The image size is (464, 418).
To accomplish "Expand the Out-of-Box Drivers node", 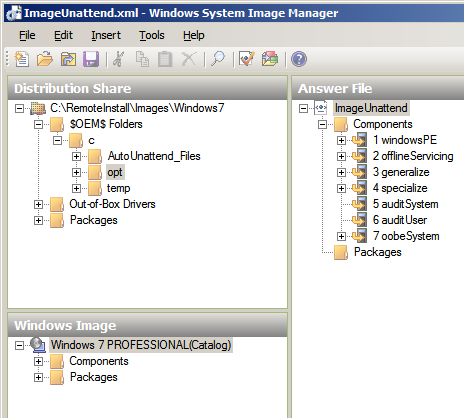I will tap(38, 204).
